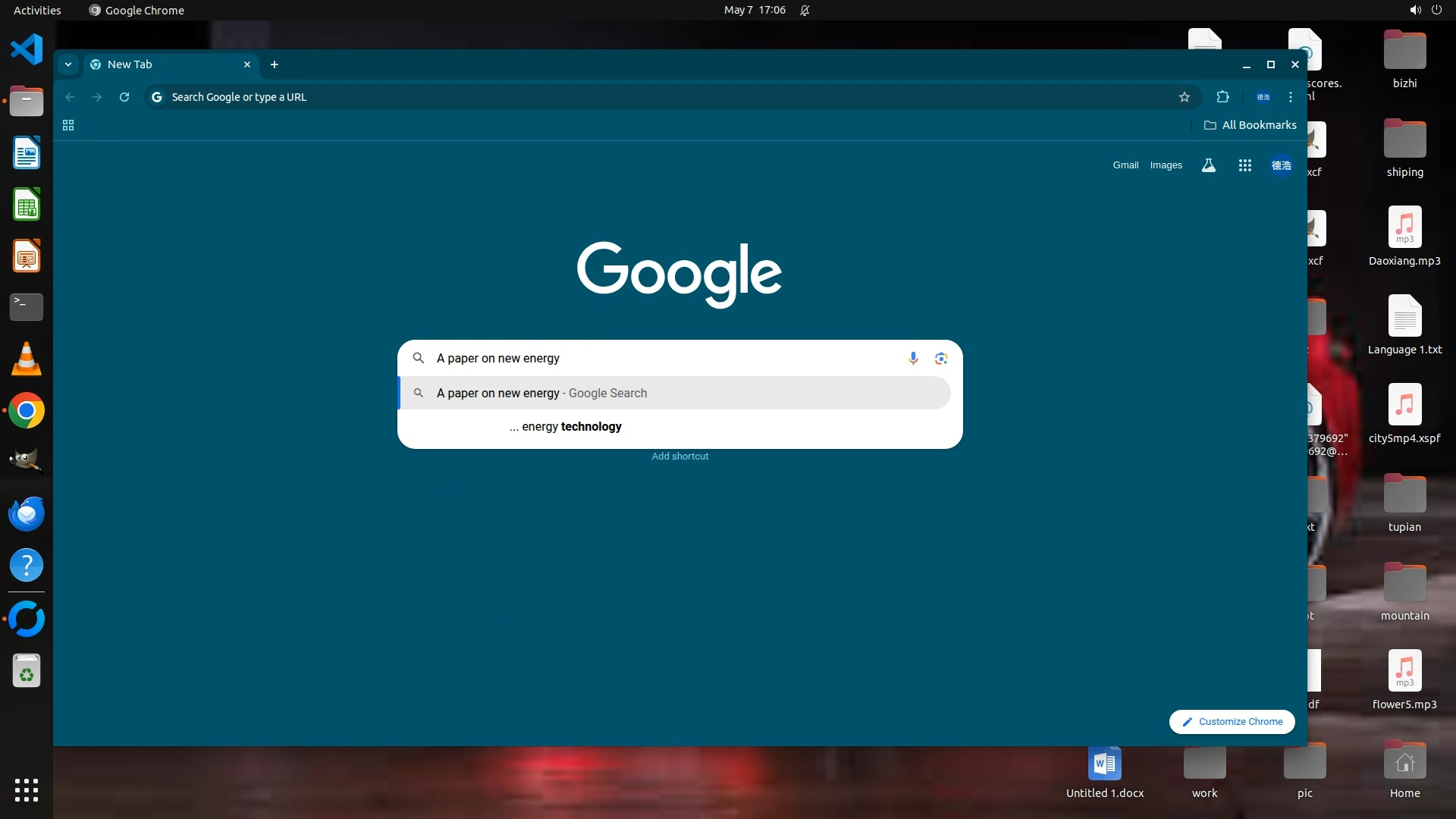Open the Gmail link

click(x=1125, y=165)
